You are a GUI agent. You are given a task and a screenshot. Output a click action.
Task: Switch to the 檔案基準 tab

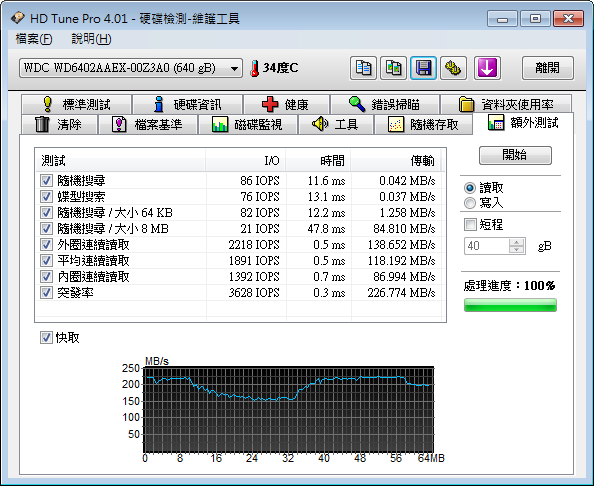pos(148,124)
